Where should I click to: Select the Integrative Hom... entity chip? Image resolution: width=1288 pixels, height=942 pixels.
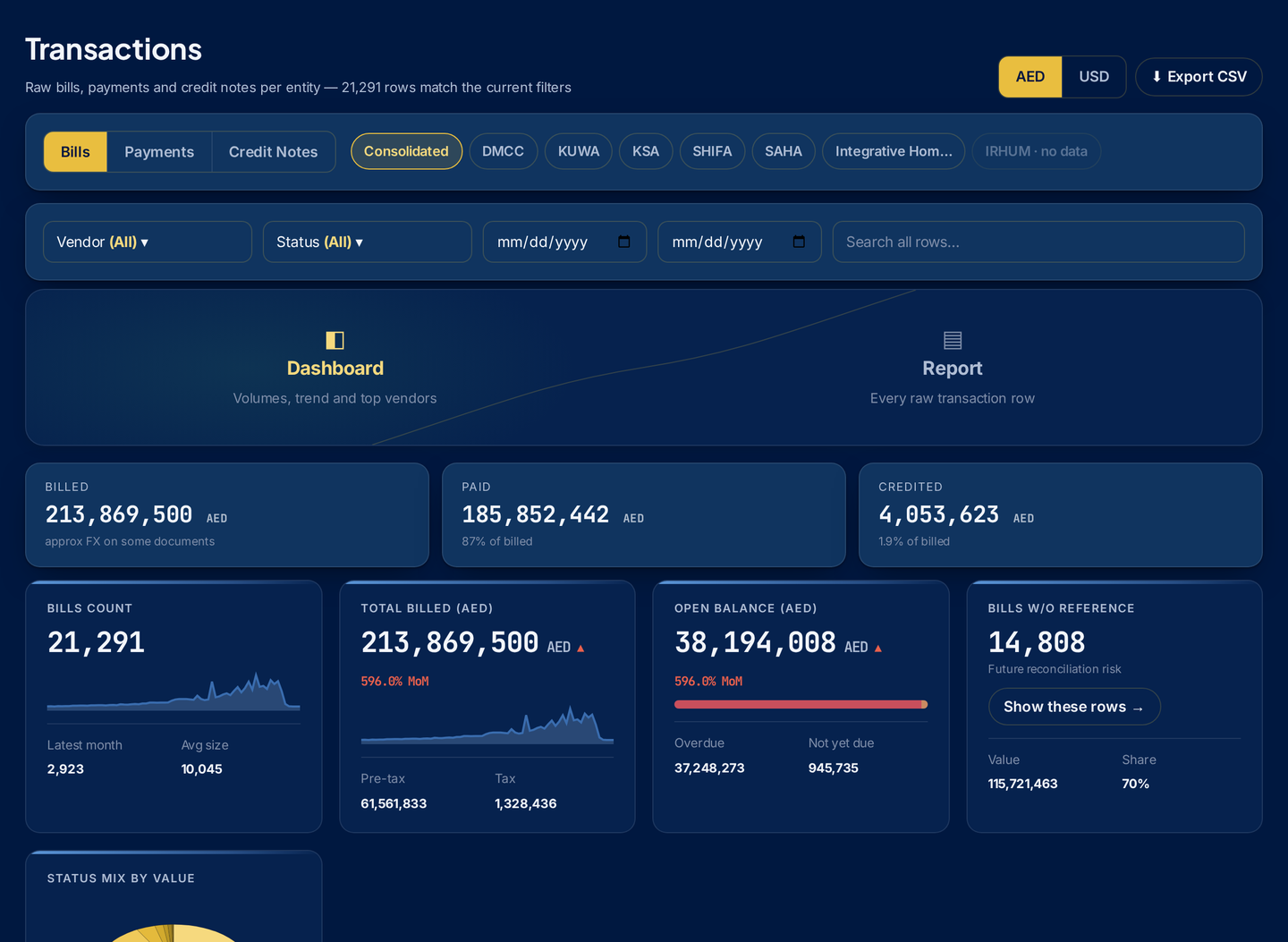click(x=894, y=151)
